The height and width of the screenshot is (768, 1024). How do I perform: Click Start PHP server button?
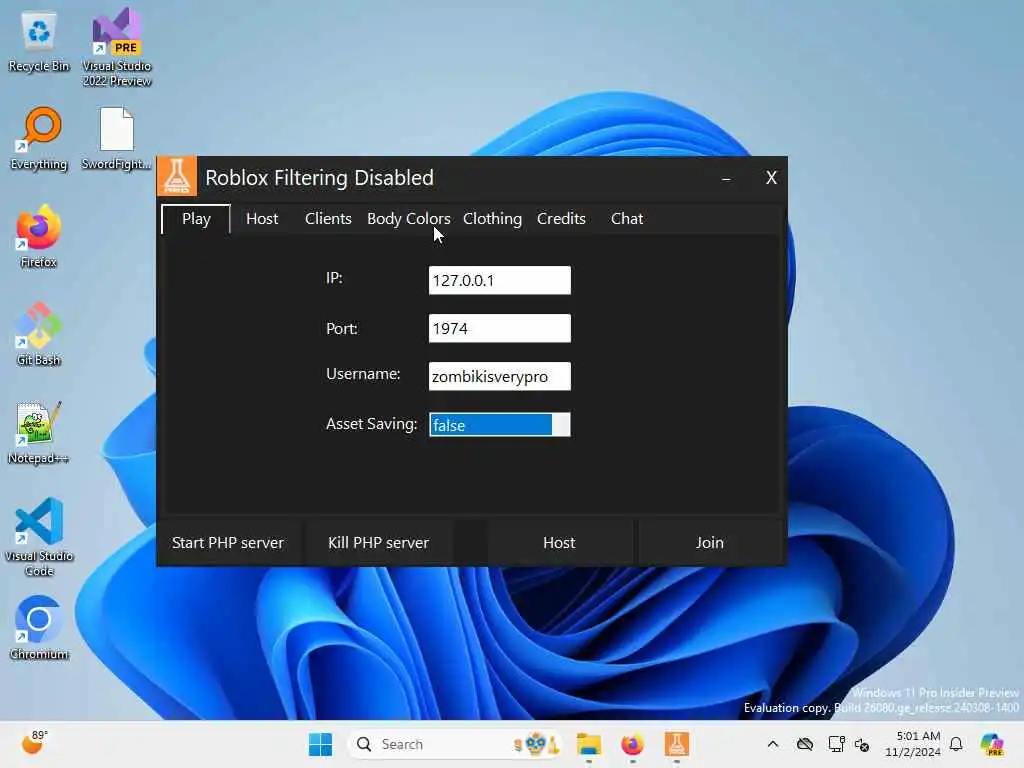tap(228, 543)
